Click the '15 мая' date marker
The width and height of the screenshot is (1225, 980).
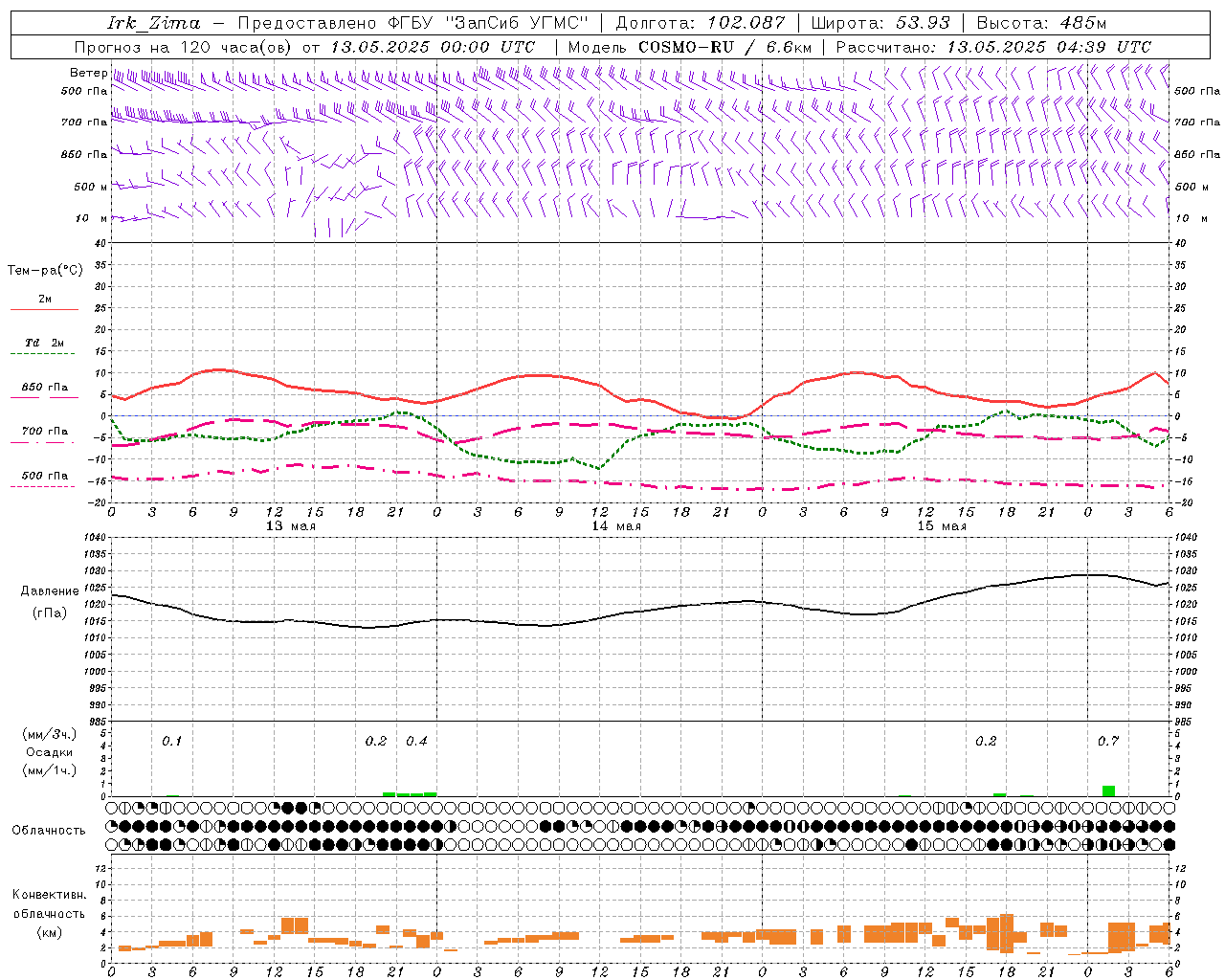(942, 526)
